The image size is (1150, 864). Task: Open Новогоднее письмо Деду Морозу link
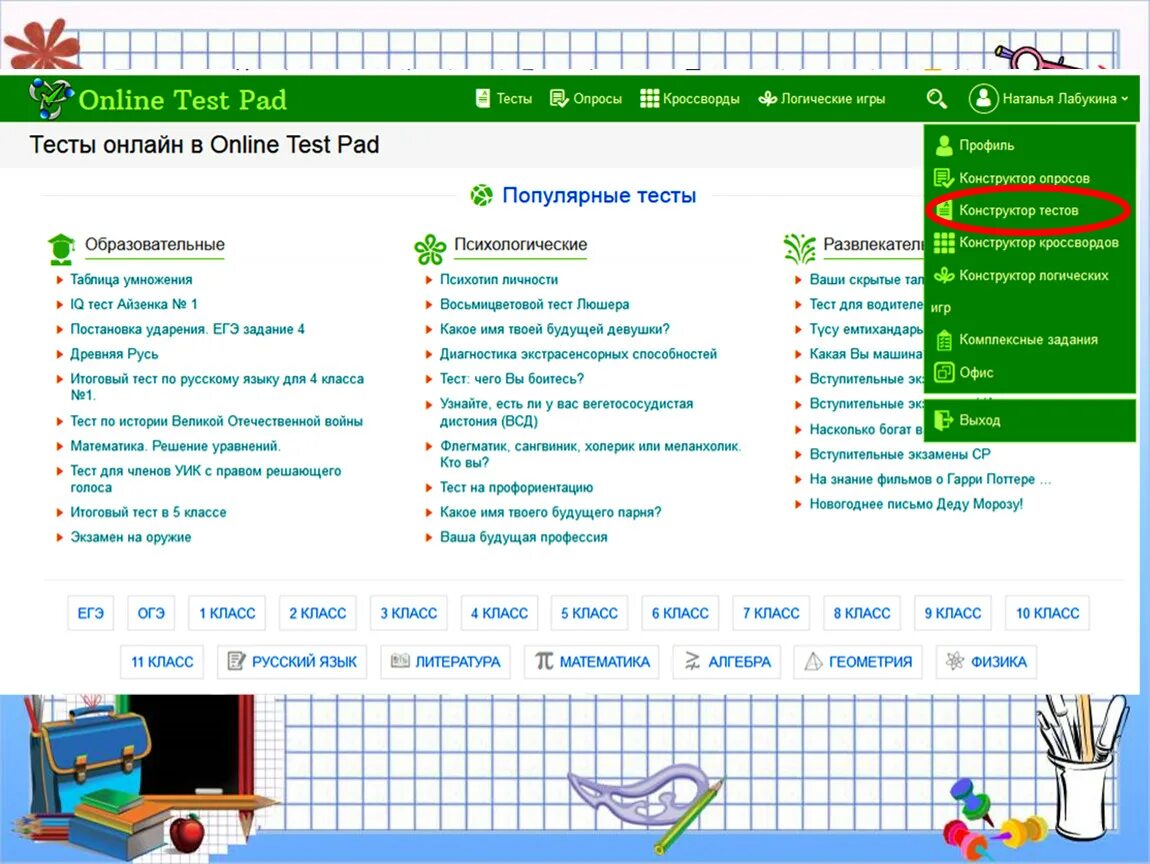click(916, 504)
